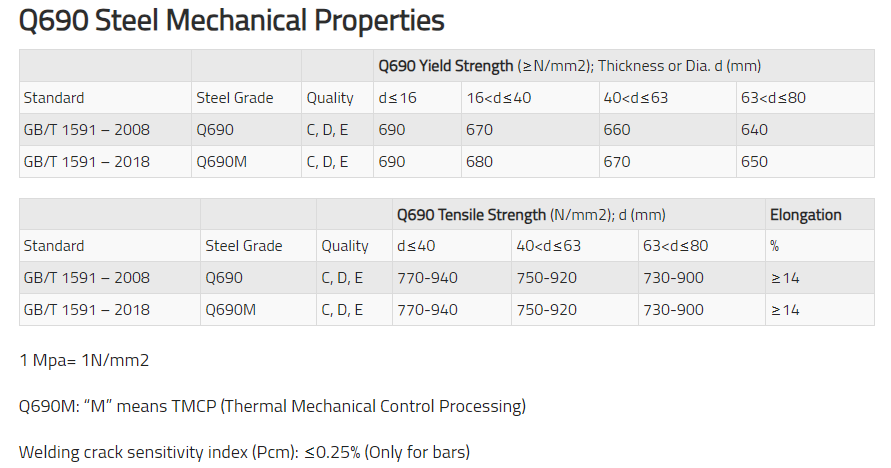Click the Elongation column header

pyautogui.click(x=805, y=214)
